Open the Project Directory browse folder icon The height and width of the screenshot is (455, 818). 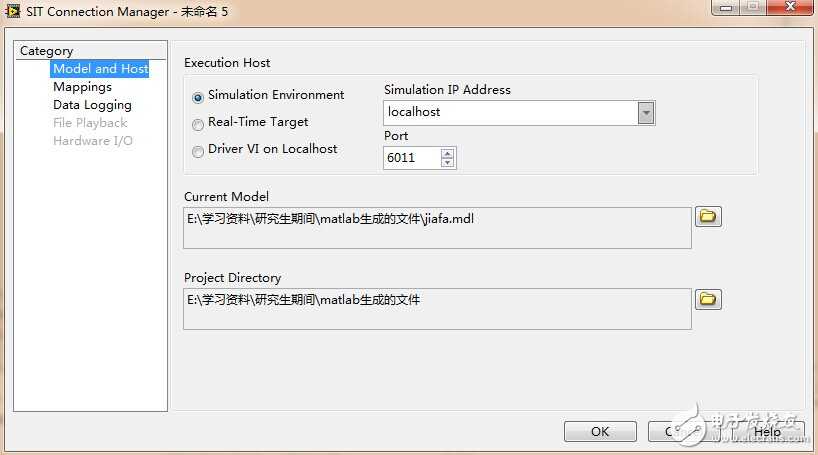coord(708,299)
